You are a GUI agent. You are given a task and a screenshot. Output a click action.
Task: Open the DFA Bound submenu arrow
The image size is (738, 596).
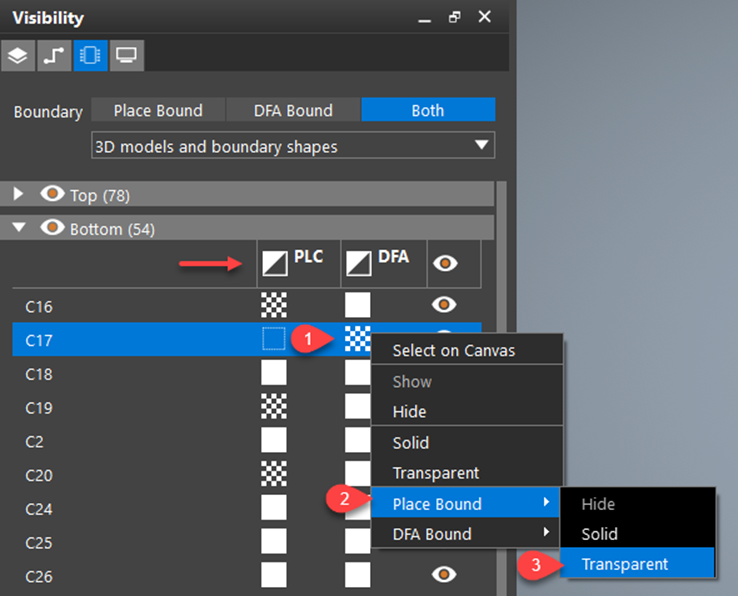tap(546, 532)
